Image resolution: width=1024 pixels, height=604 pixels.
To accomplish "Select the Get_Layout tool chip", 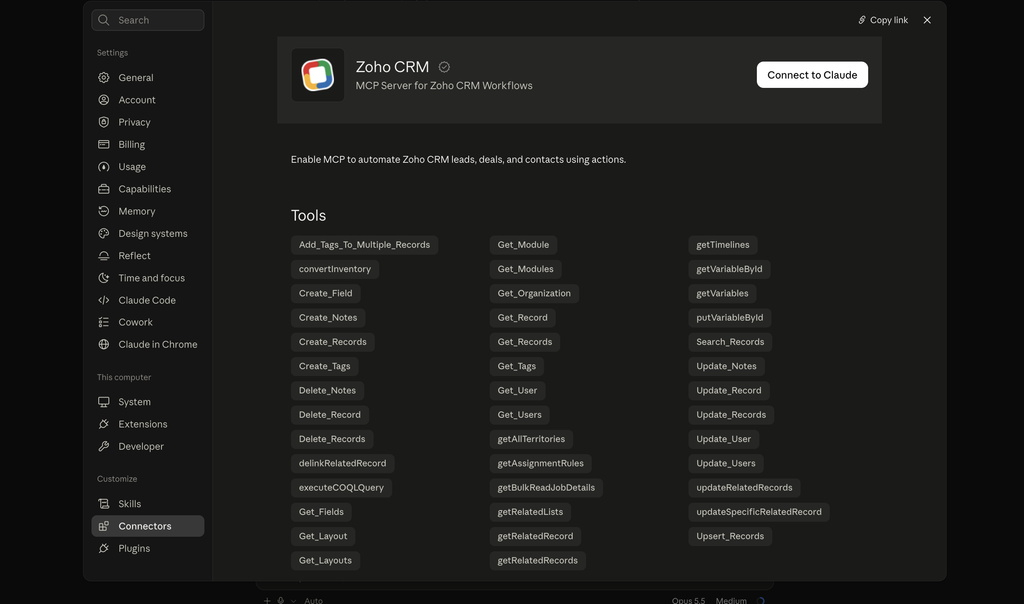I will tap(323, 536).
